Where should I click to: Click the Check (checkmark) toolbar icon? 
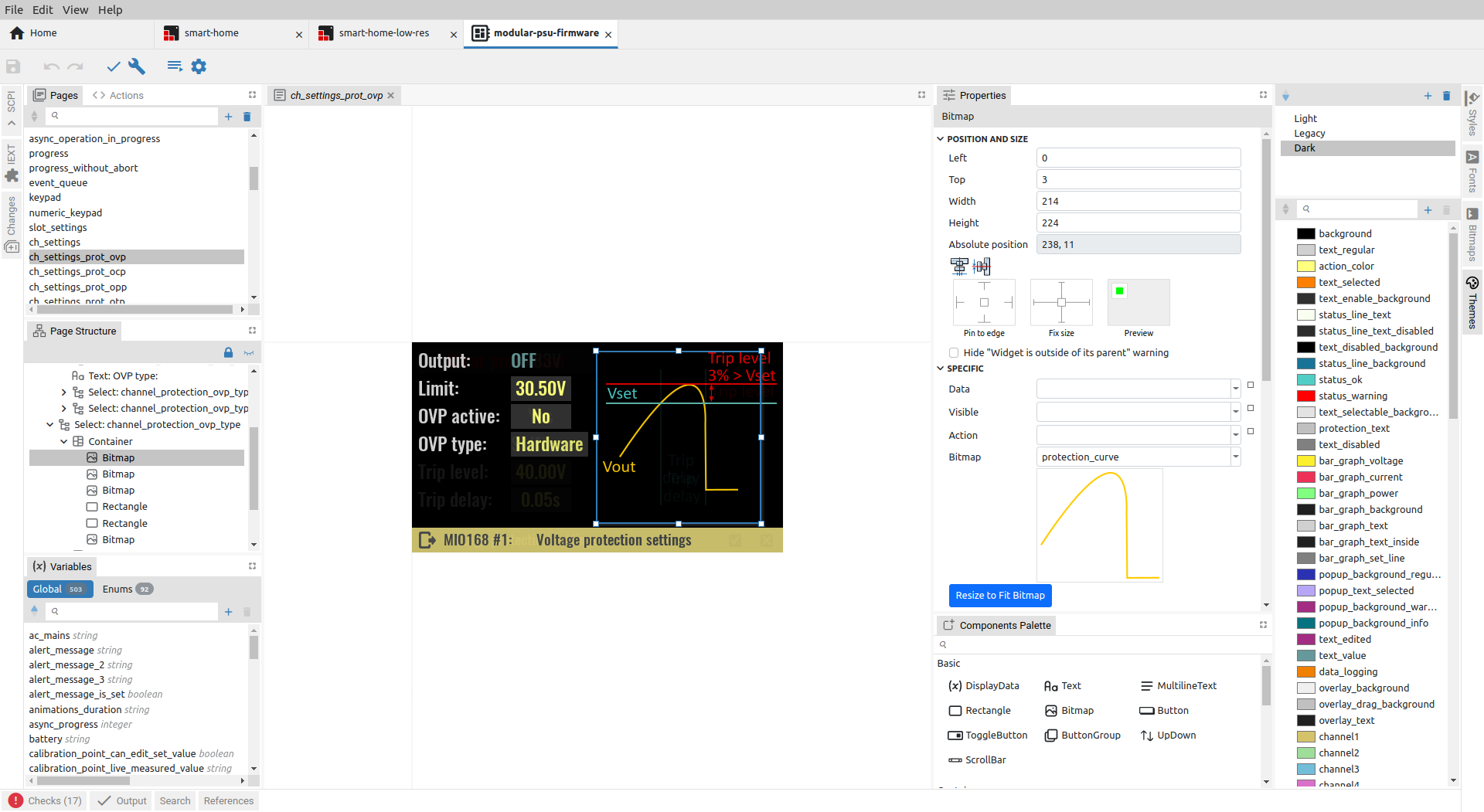(114, 66)
